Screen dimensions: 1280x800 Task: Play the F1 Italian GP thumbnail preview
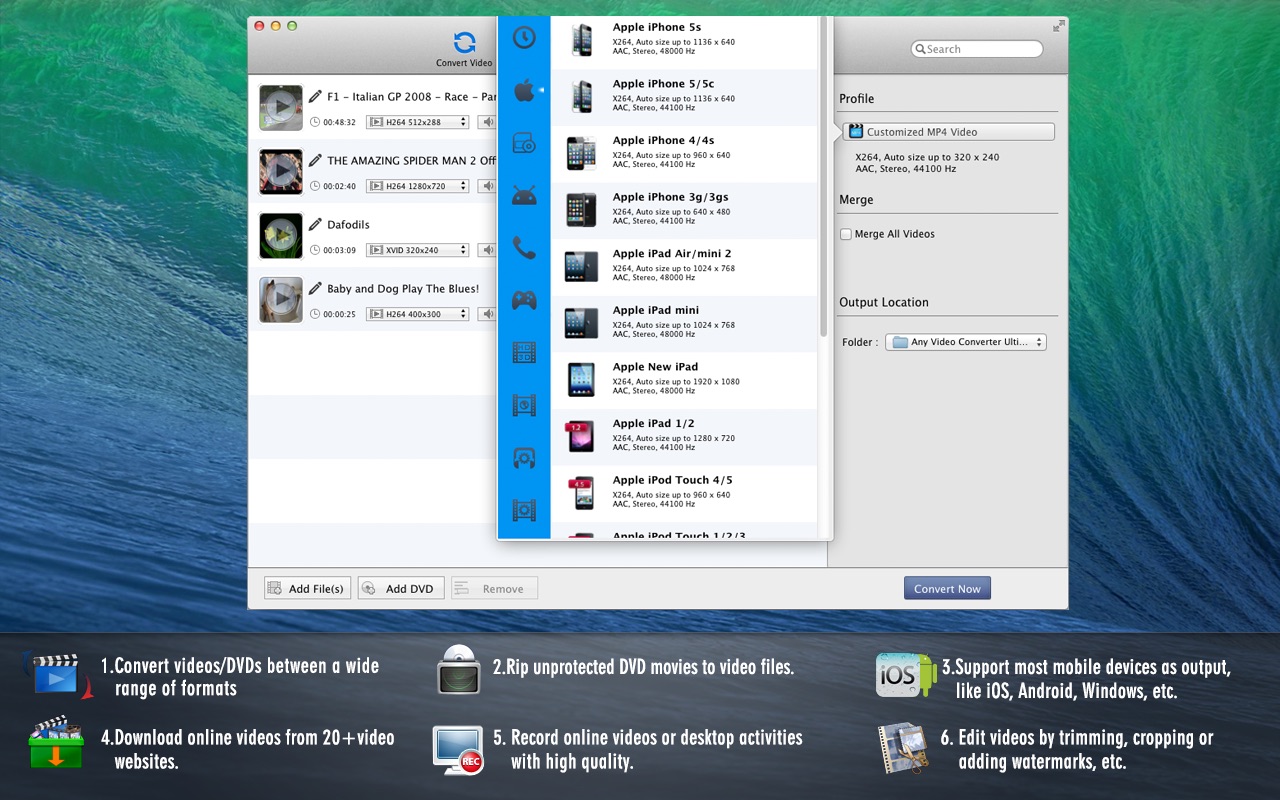click(281, 108)
